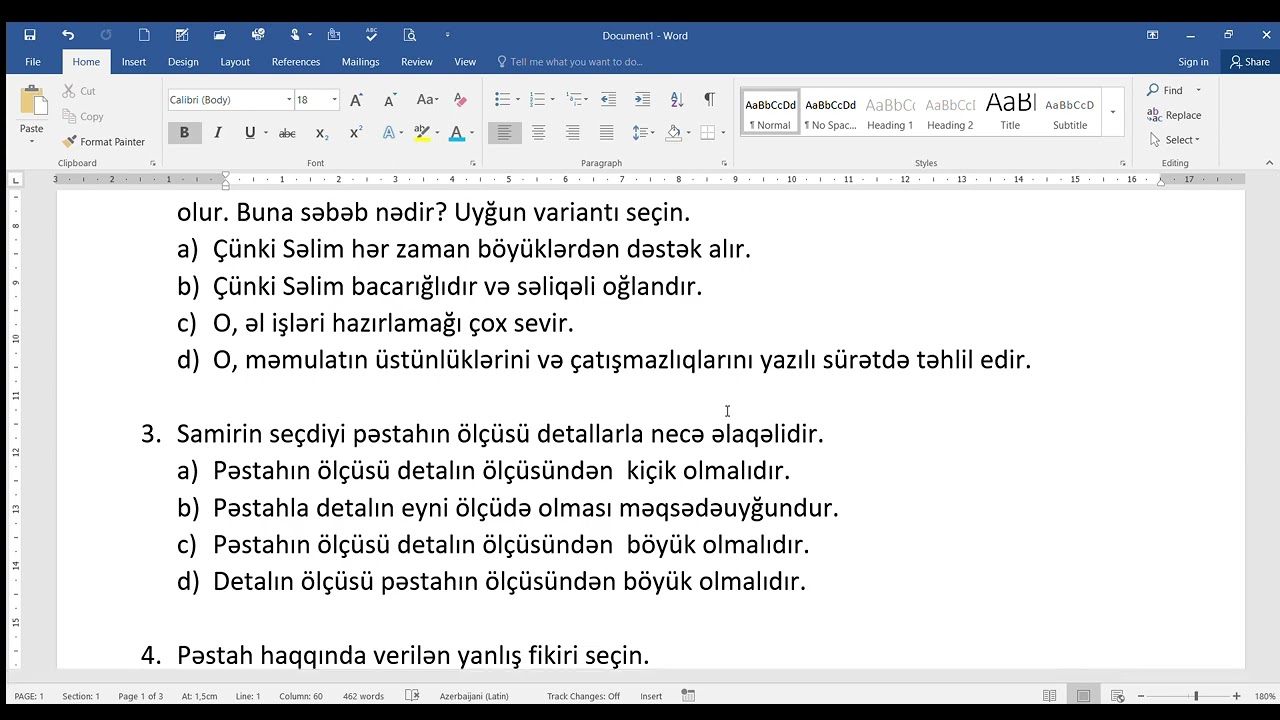Open the Select dropdown
The image size is (1280, 720).
[1174, 140]
